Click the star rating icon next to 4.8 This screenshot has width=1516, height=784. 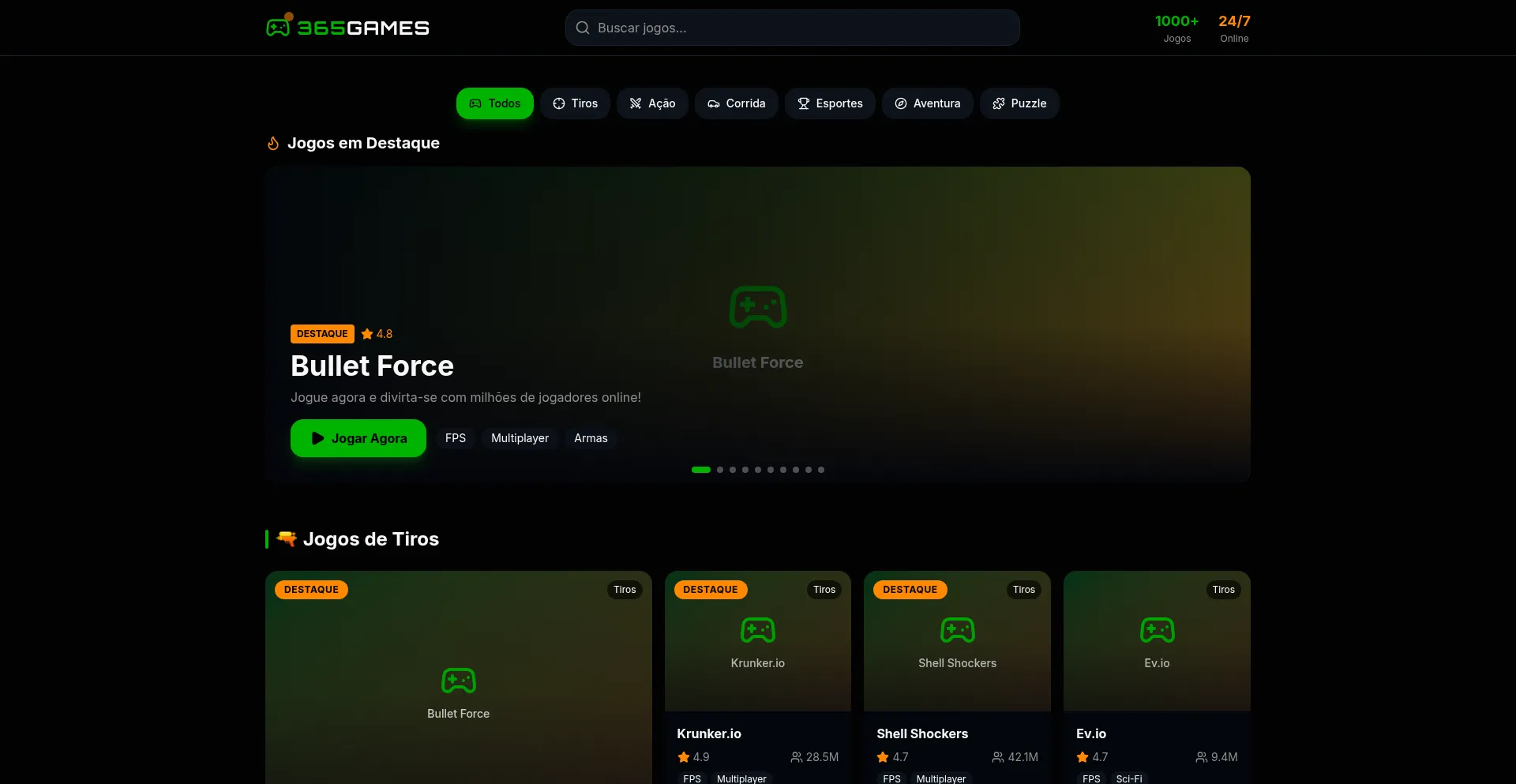(367, 334)
